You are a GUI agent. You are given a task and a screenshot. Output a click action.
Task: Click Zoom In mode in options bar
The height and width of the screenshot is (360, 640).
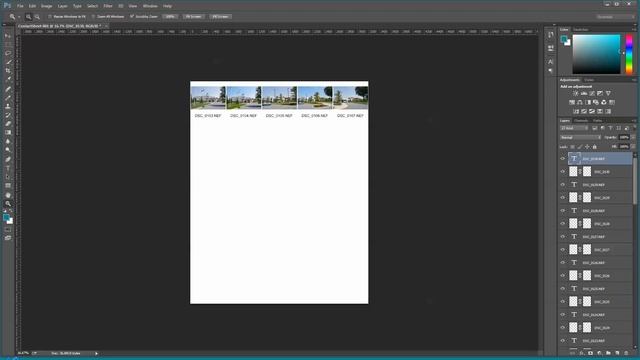point(28,17)
